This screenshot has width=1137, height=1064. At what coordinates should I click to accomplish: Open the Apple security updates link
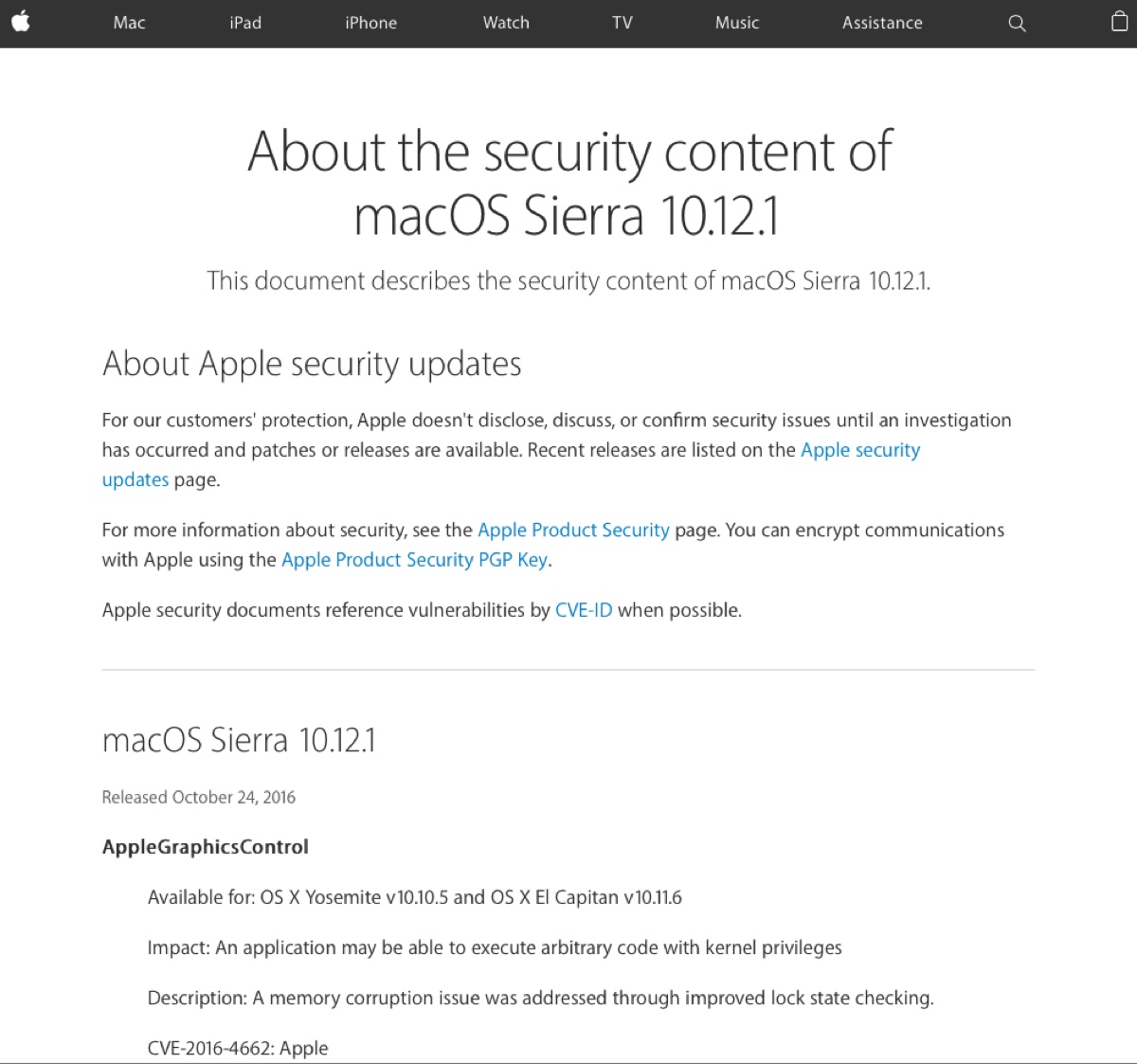pyautogui.click(x=859, y=450)
